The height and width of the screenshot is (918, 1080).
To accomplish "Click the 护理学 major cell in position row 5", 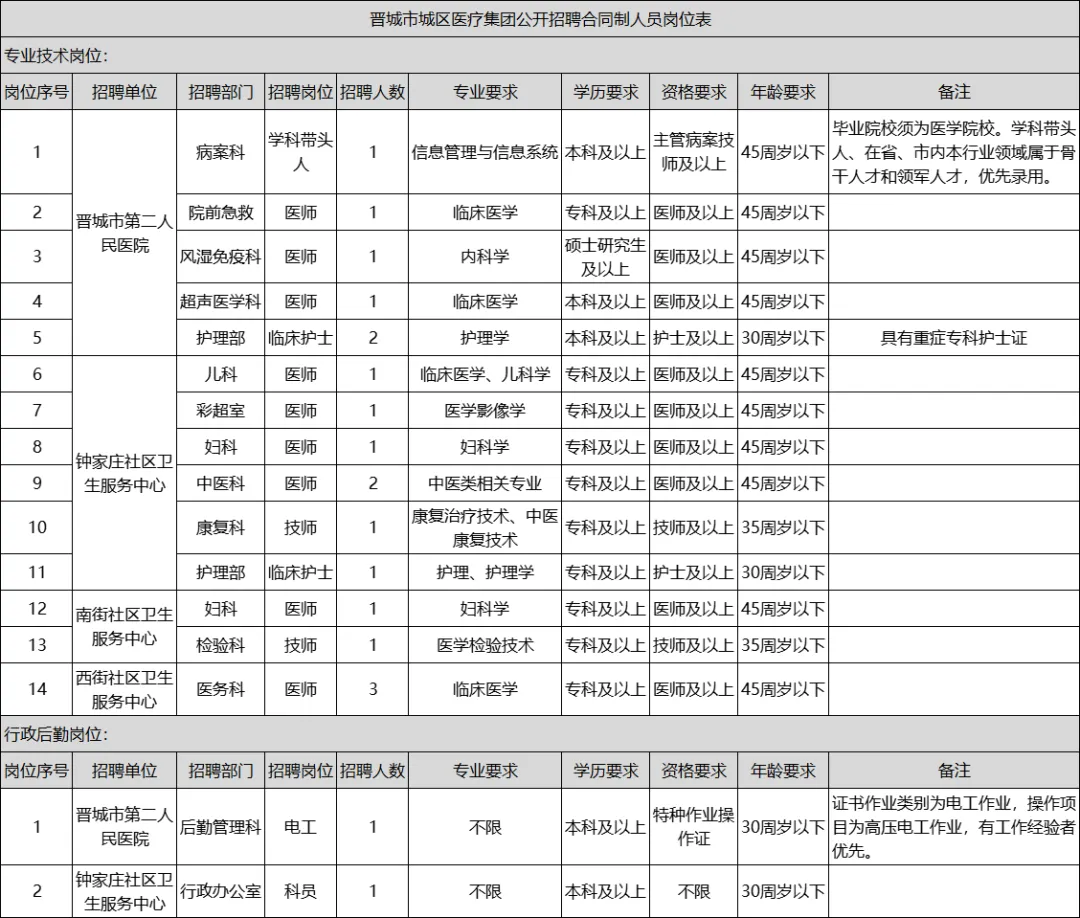I will click(485, 337).
